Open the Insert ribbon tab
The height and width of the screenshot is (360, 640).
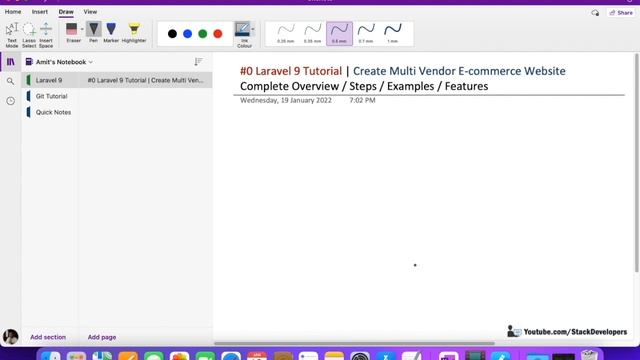[x=40, y=12]
